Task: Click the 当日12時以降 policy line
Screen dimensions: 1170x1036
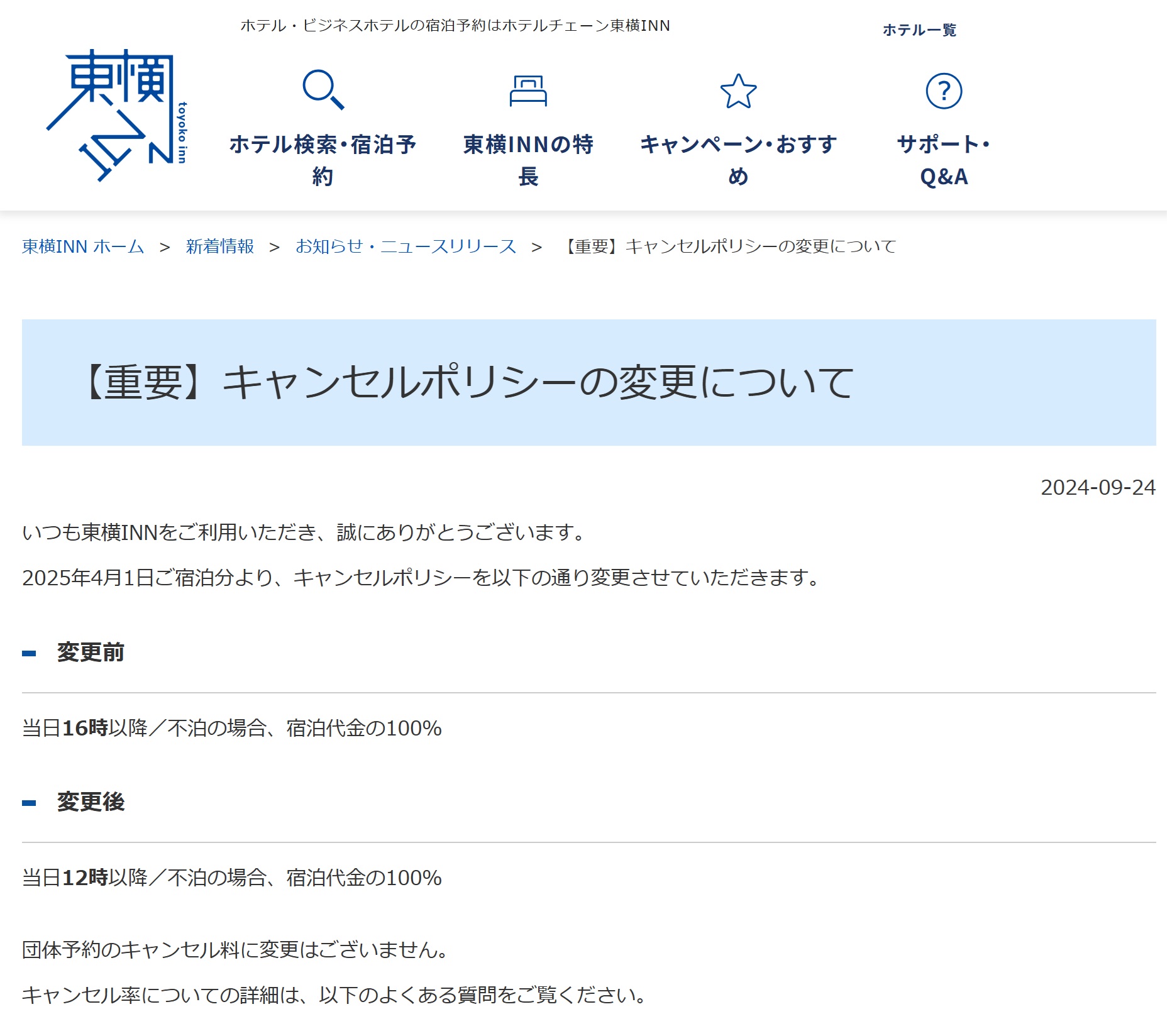Action: click(232, 878)
